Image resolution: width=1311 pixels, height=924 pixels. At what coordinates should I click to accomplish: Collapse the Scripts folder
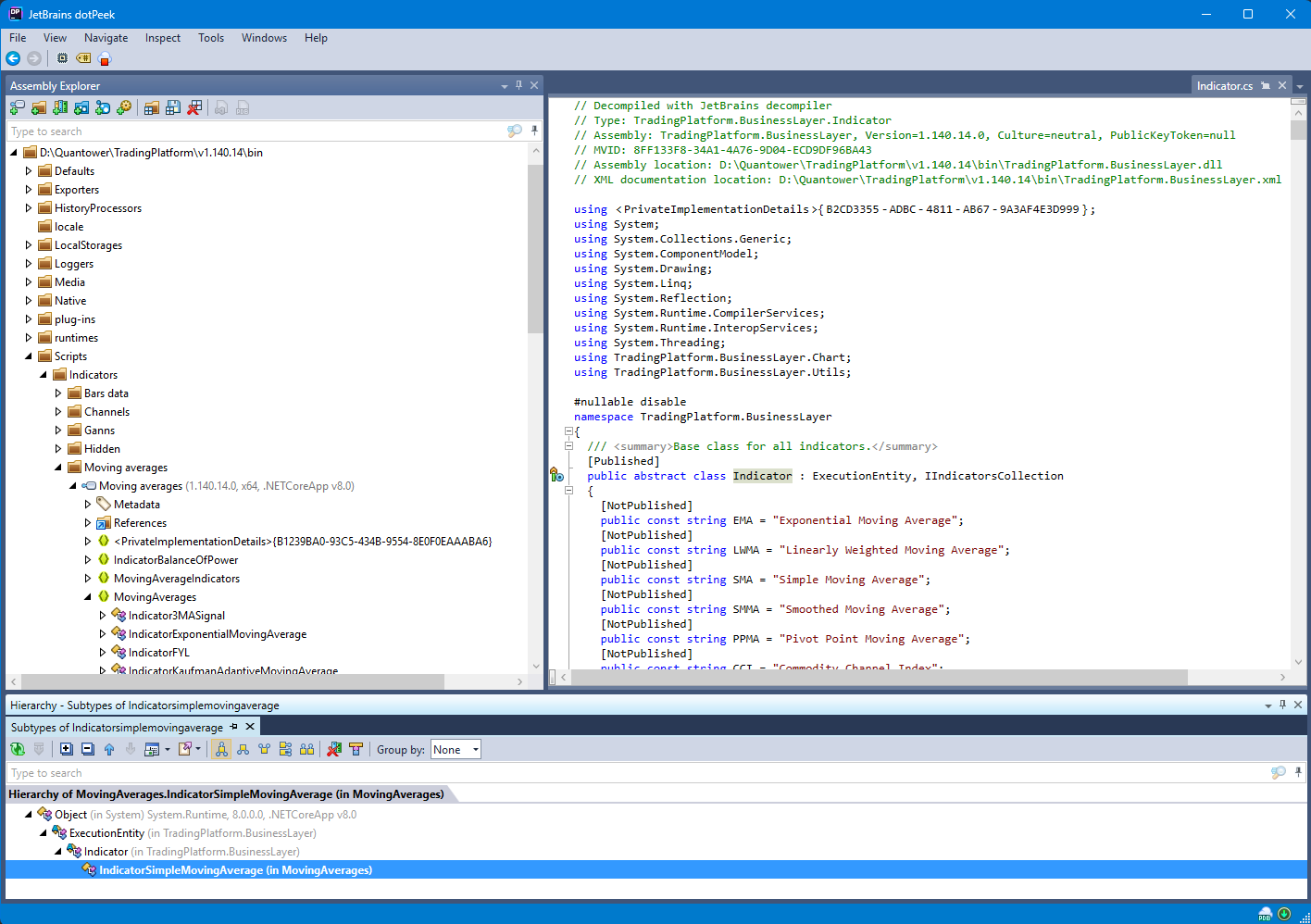(x=29, y=356)
